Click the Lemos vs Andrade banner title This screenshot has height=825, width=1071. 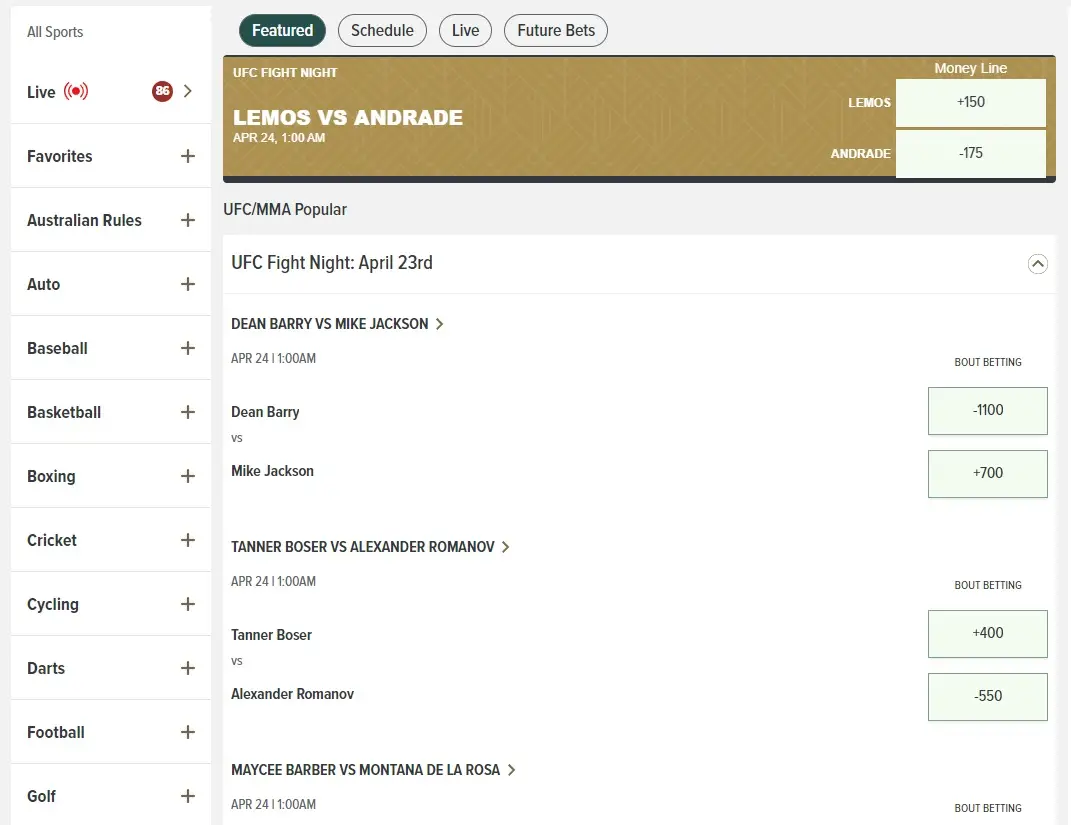click(x=348, y=117)
